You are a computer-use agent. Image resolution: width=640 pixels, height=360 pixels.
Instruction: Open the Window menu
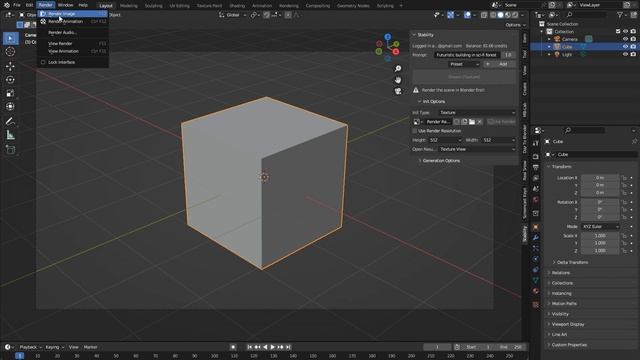(65, 5)
